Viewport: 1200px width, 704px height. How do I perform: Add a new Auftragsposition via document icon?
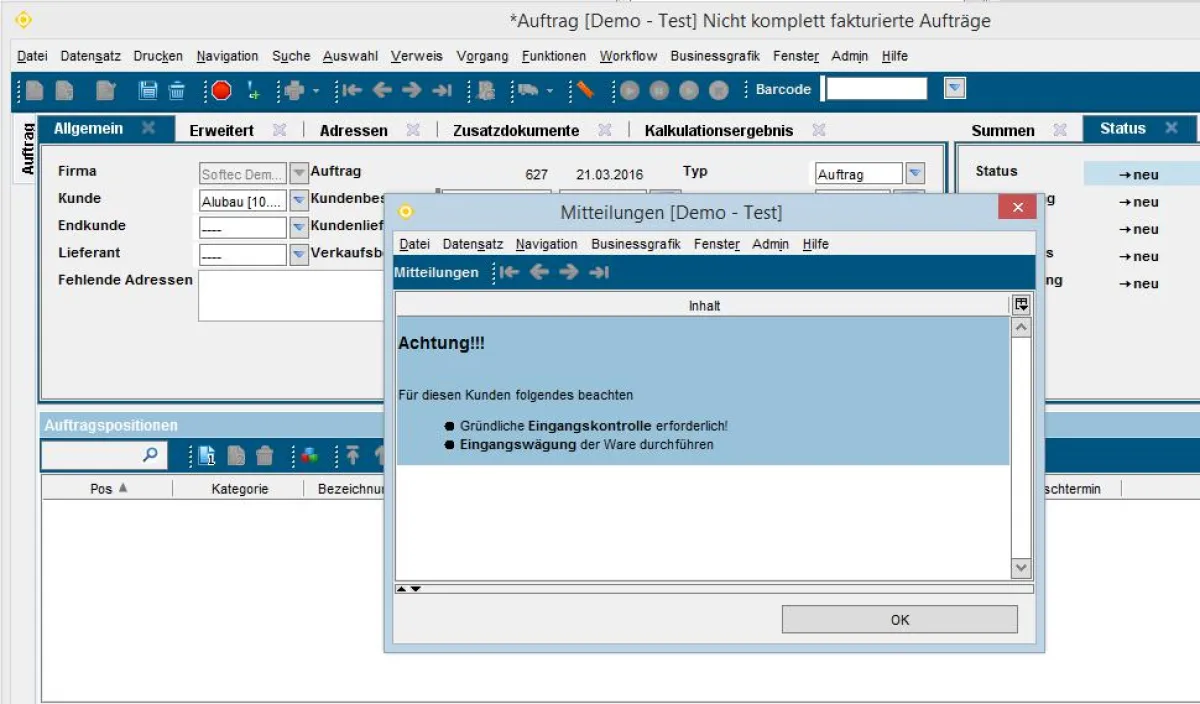tap(205, 457)
